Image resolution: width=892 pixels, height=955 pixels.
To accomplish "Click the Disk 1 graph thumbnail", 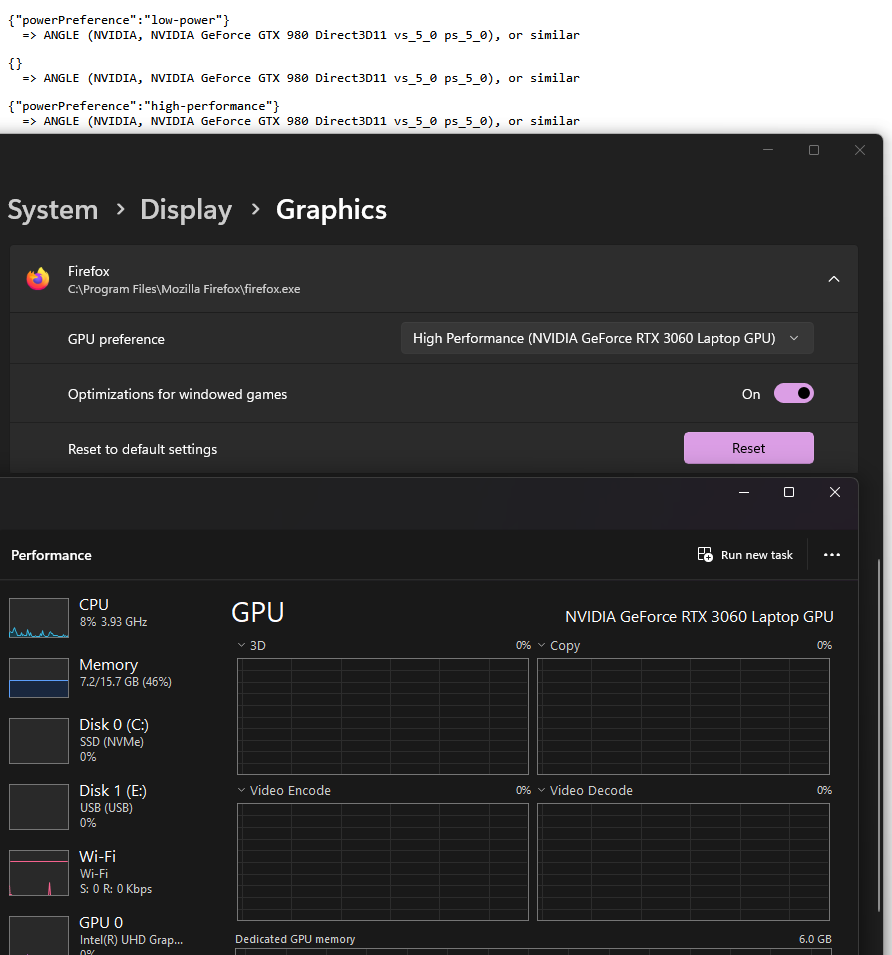I will coord(39,807).
